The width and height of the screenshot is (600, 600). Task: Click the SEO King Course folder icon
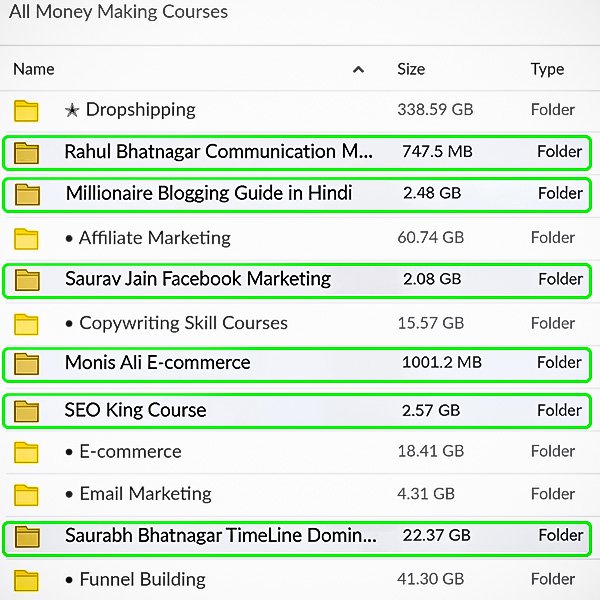(26, 411)
